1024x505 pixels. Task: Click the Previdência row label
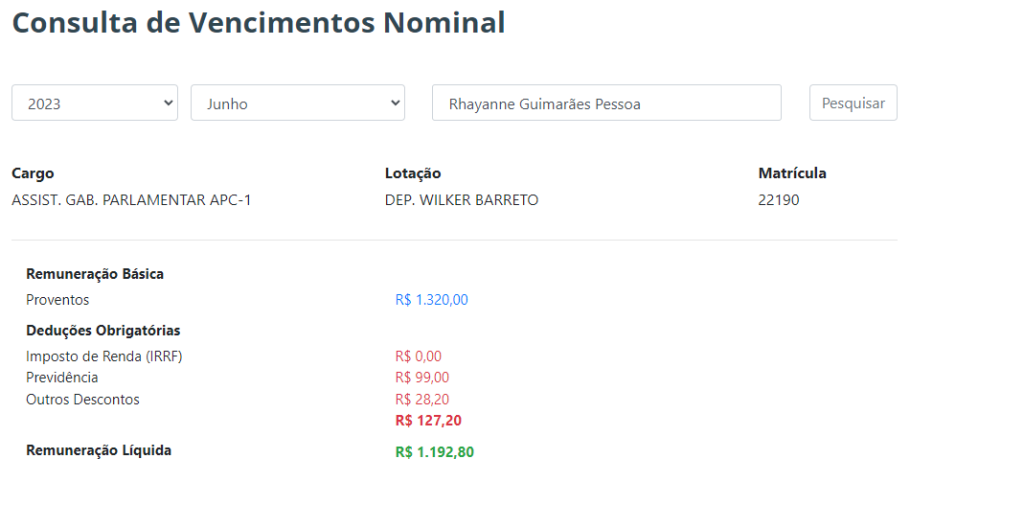62,377
